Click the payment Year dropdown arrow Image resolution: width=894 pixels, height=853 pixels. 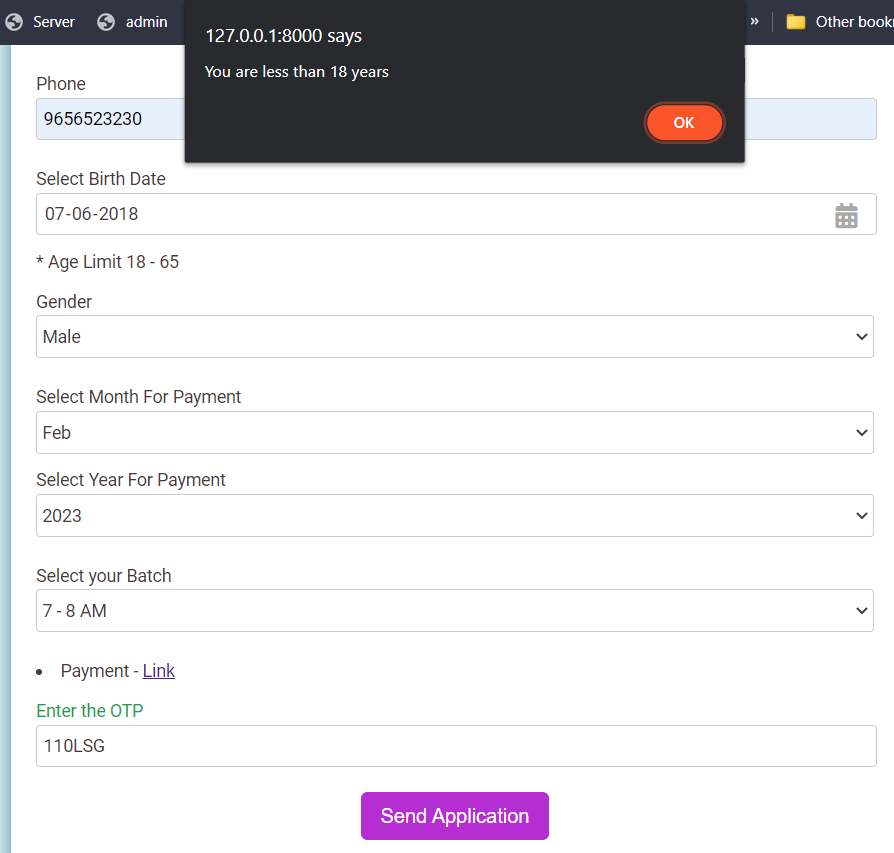click(861, 515)
